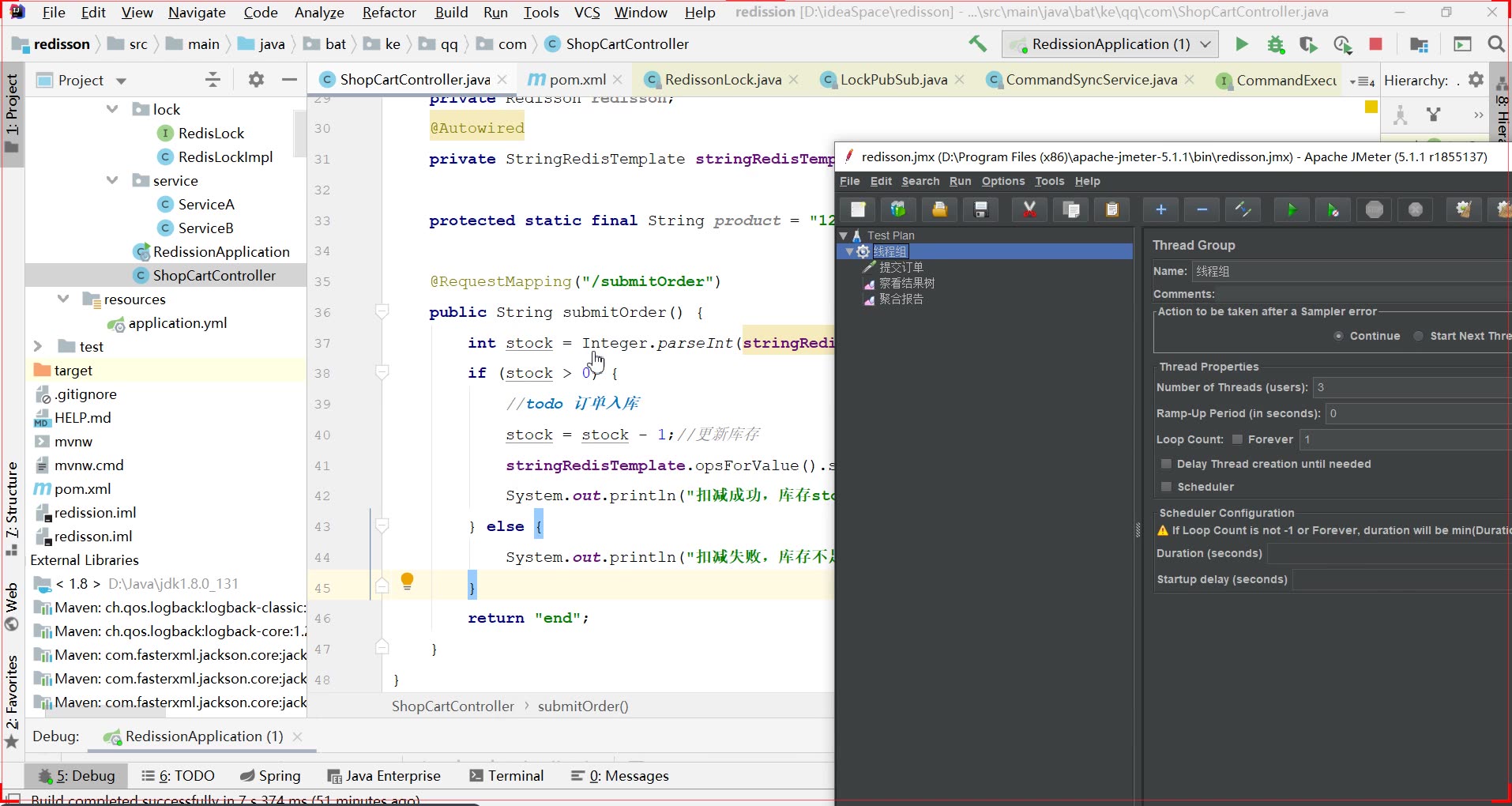Click the collapse all icon in the Project panel
The height and width of the screenshot is (806, 1512).
pyautogui.click(x=213, y=80)
